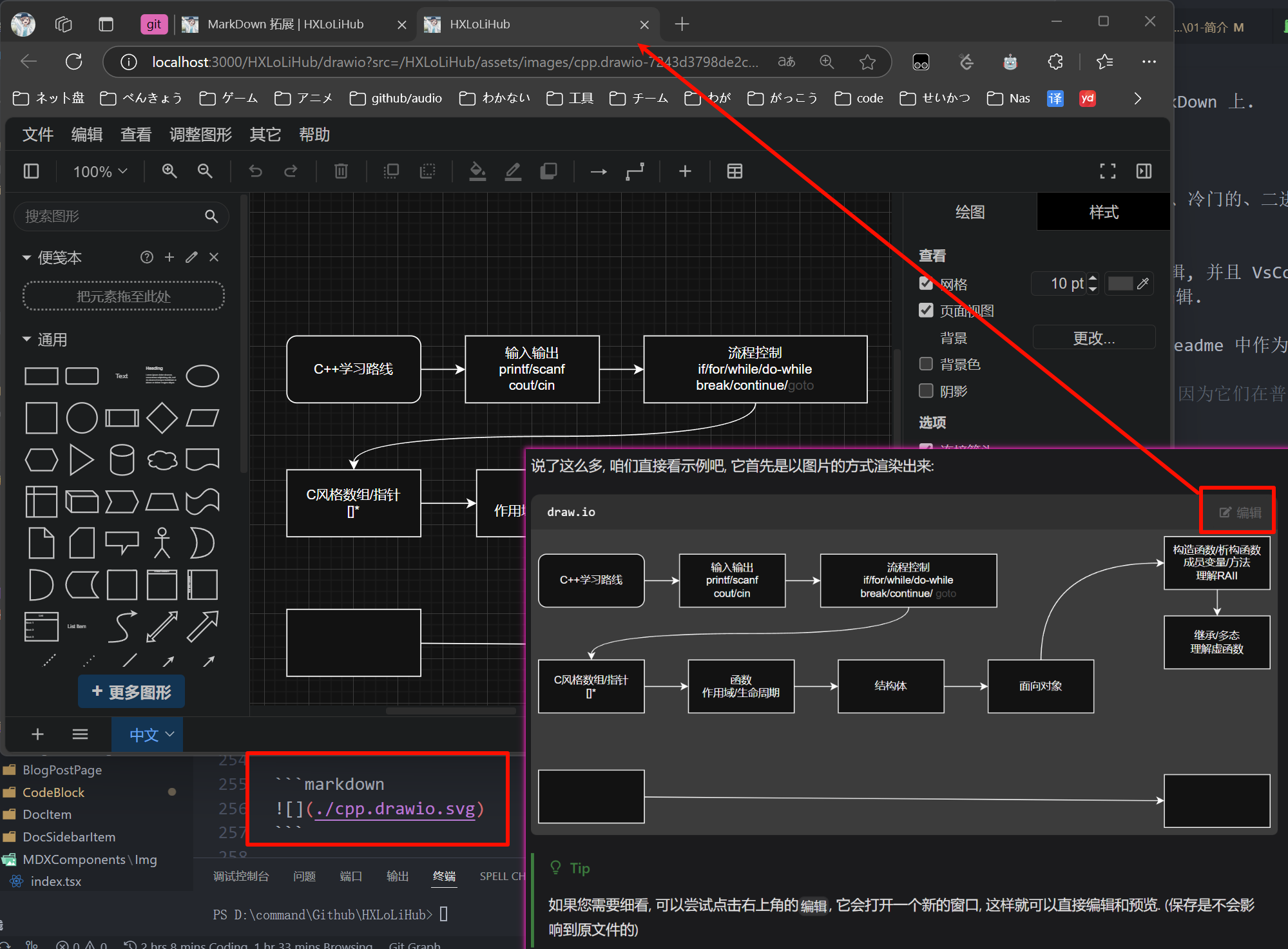Close the scratchpad section
This screenshot has height=949, width=1288.
point(214,257)
